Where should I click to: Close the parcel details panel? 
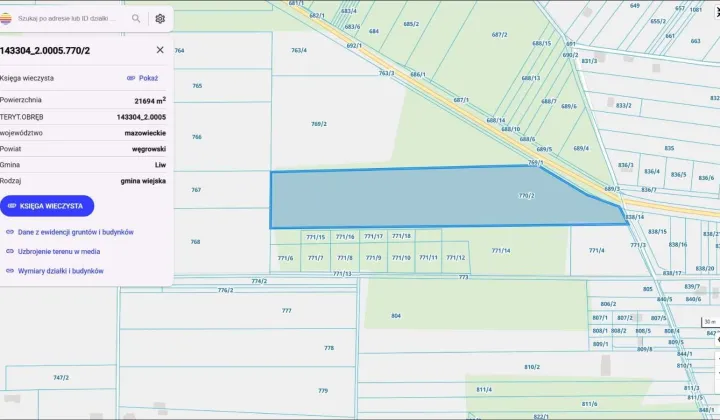tap(160, 50)
